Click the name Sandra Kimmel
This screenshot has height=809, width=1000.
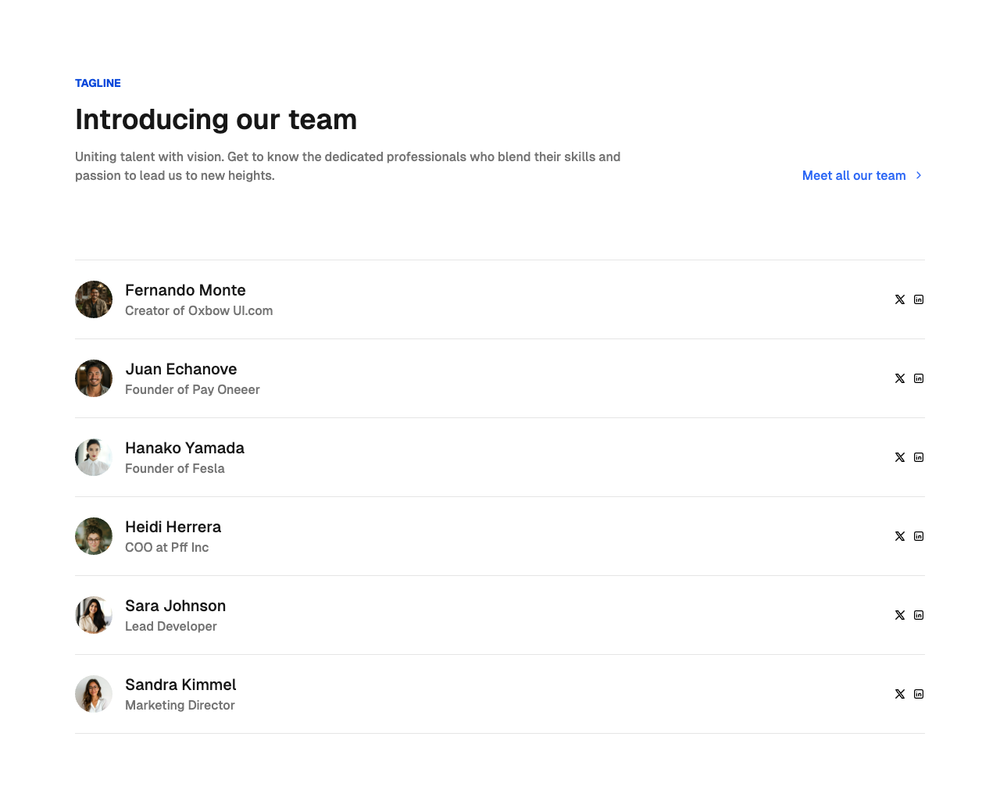pyautogui.click(x=180, y=685)
